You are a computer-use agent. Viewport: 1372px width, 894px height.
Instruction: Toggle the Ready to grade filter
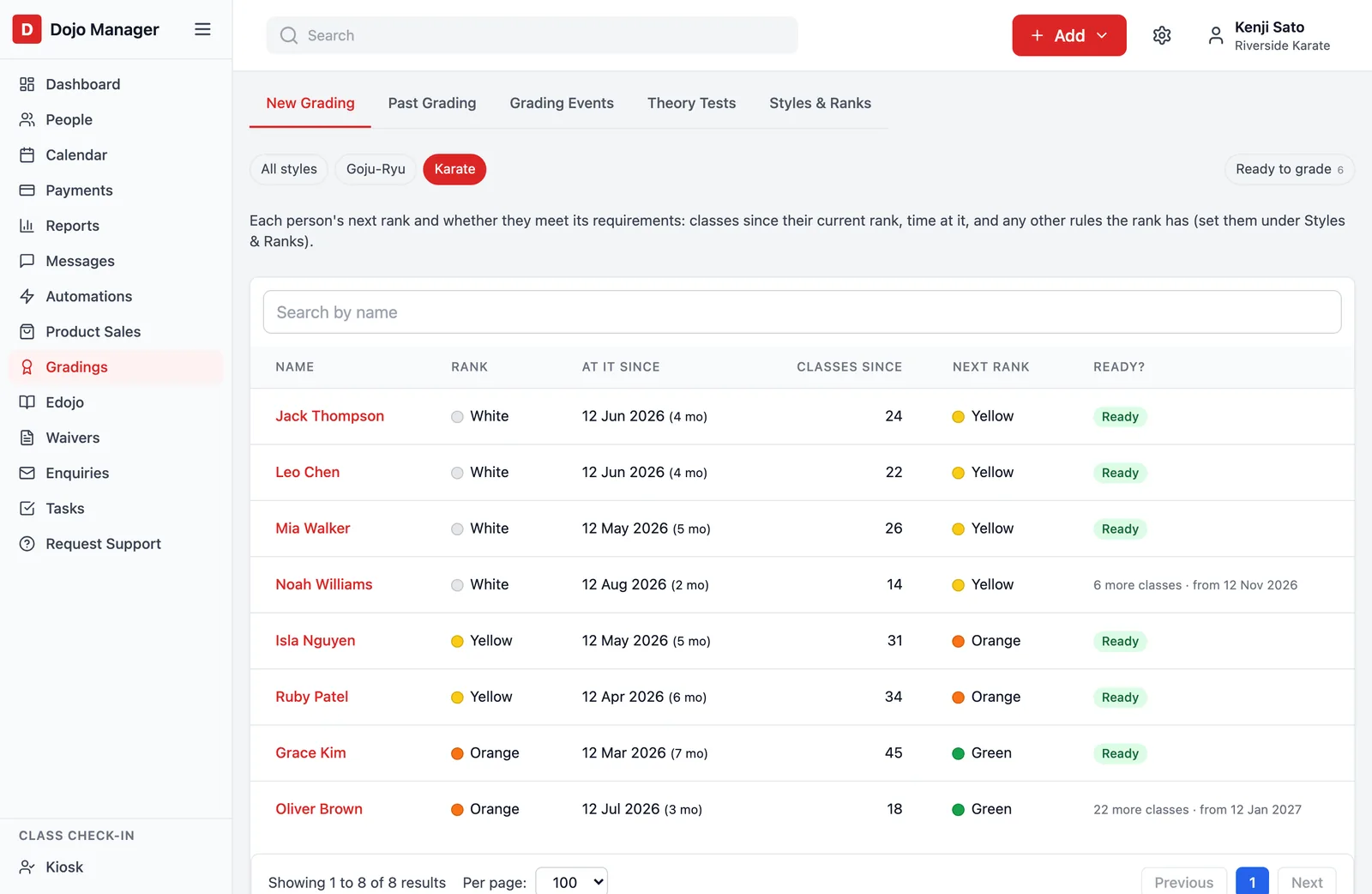tap(1289, 169)
